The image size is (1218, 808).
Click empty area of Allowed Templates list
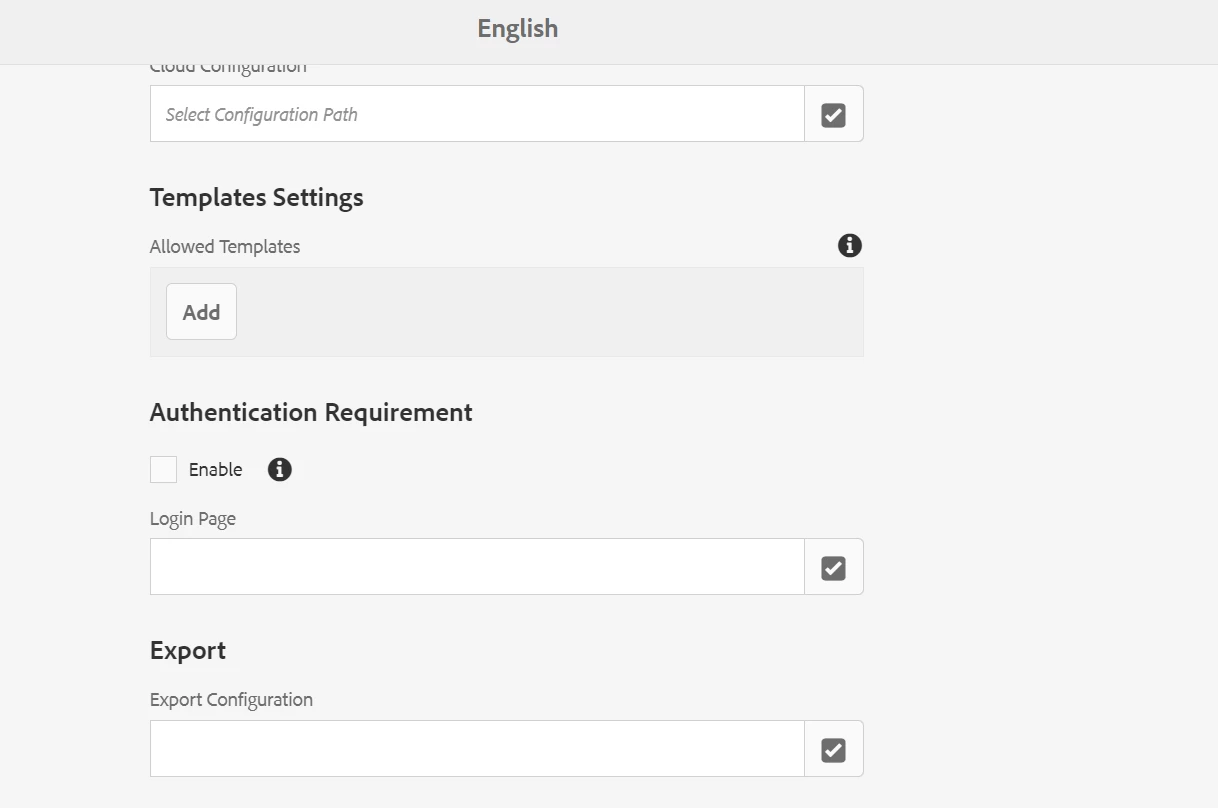click(x=550, y=312)
